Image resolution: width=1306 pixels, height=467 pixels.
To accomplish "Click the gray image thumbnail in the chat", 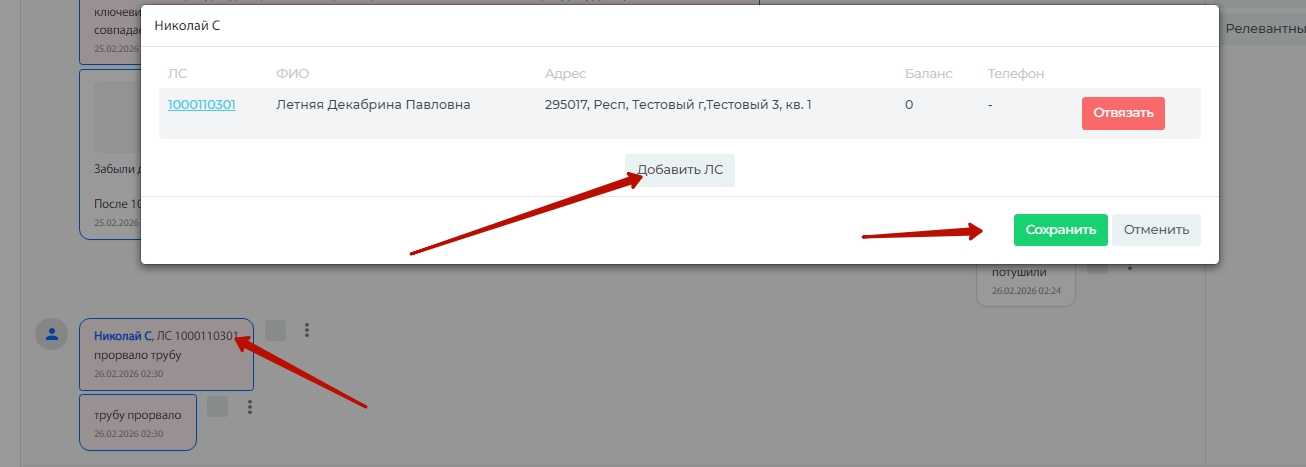I will pos(114,115).
